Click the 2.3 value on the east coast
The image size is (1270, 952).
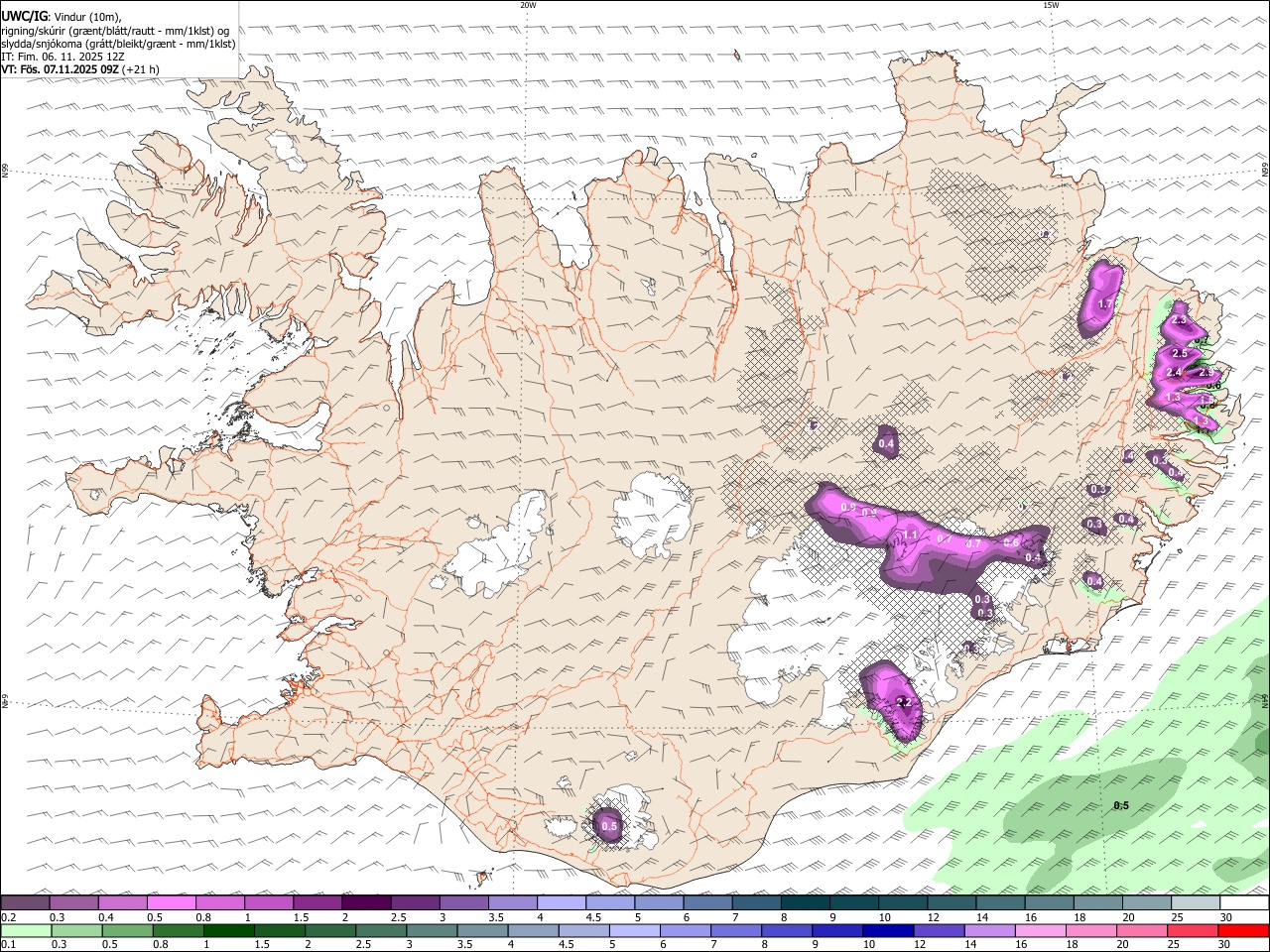tap(1179, 320)
